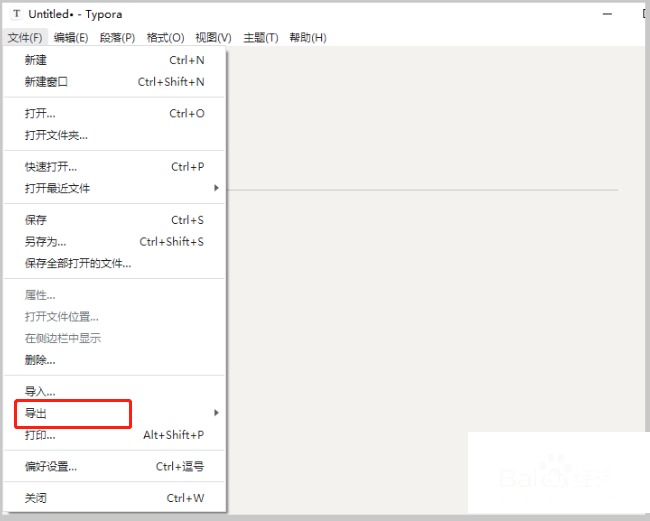
Task: Select 新建窗口 menu entry
Action: [114, 82]
